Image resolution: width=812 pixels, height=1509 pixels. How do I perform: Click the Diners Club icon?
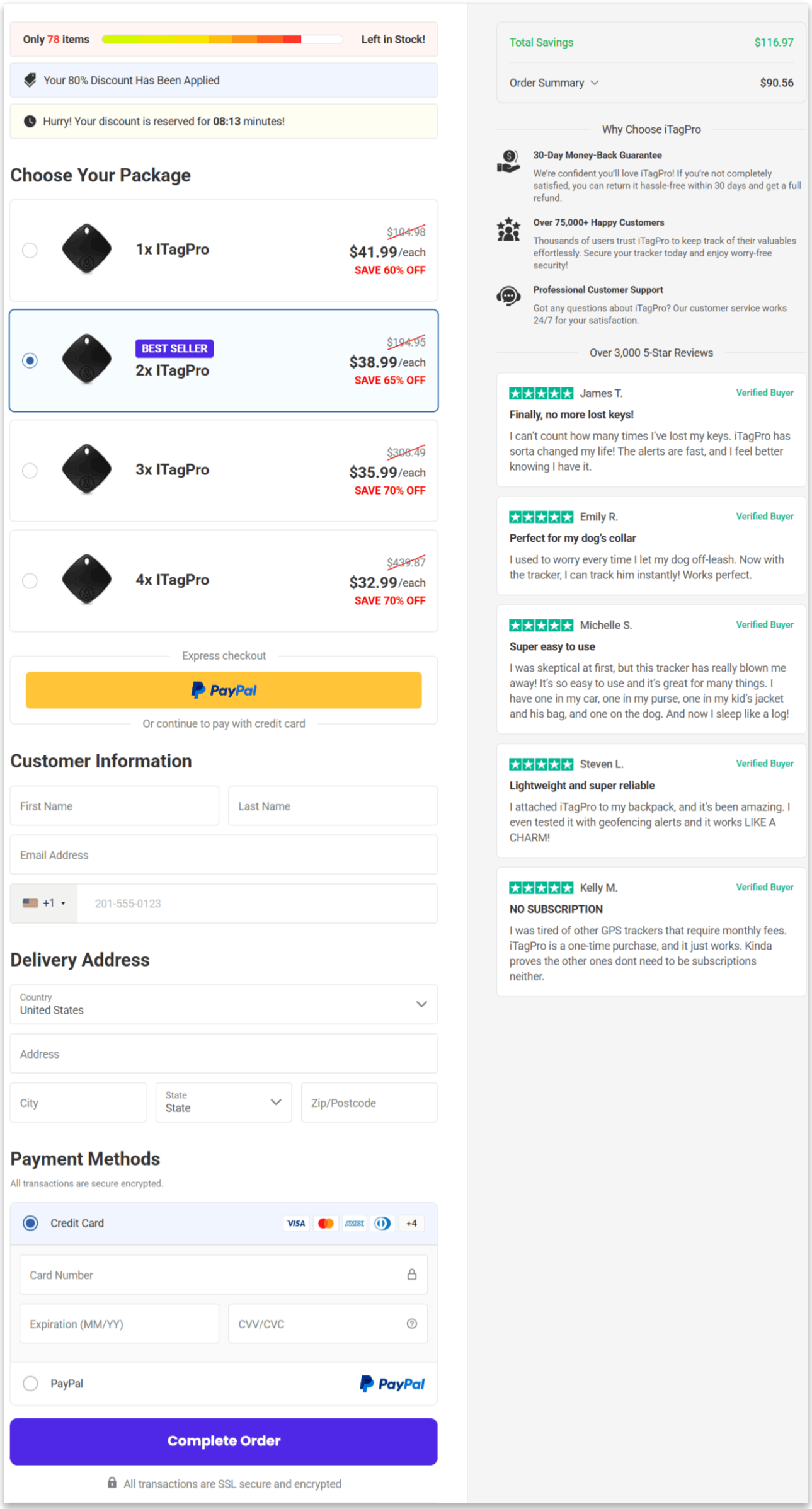tap(383, 1223)
